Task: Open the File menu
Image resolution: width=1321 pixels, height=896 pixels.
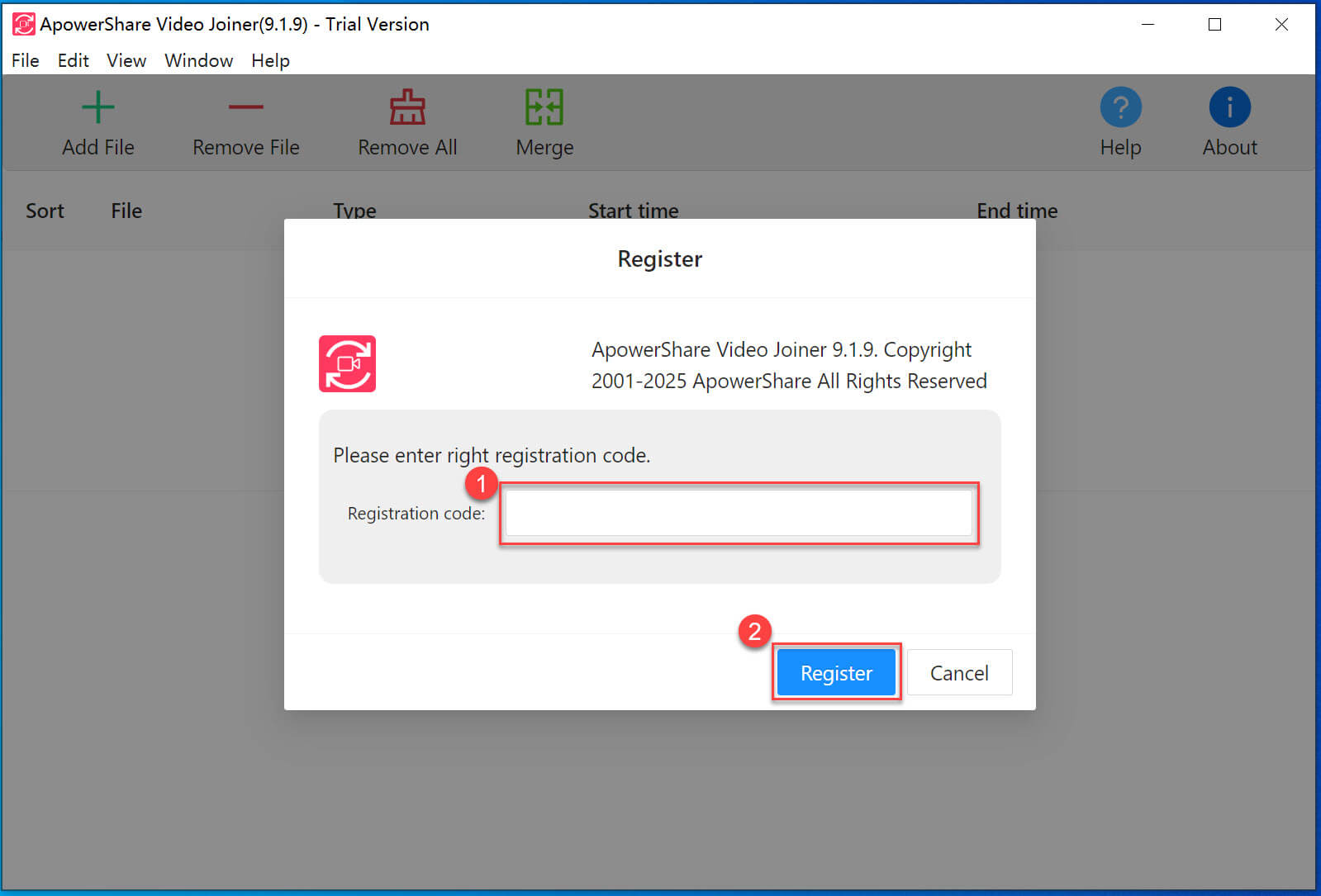Action: [x=26, y=60]
